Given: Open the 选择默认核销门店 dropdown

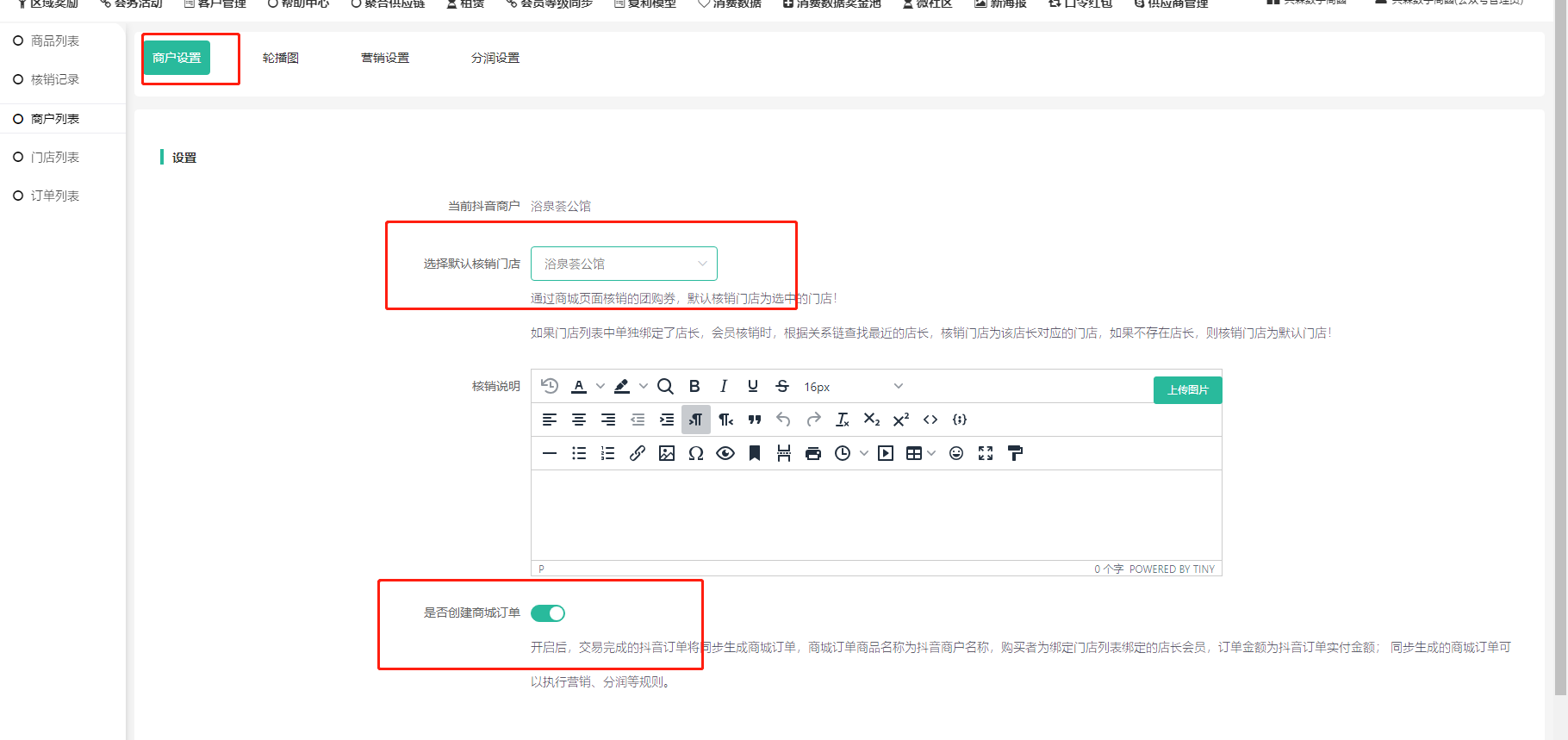Looking at the screenshot, I should pos(624,264).
